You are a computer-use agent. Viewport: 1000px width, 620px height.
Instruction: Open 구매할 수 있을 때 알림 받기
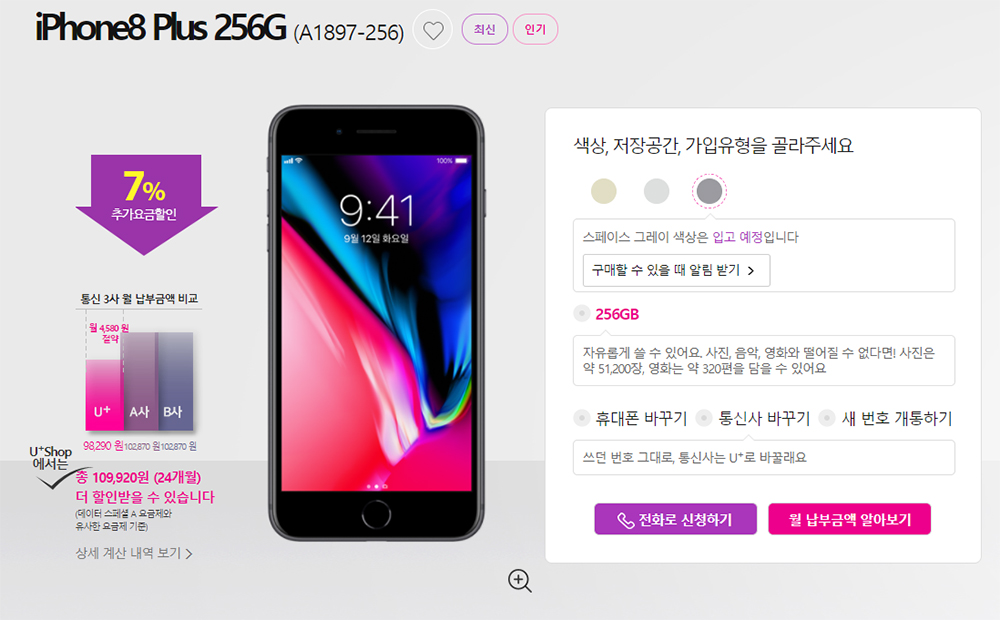point(676,270)
